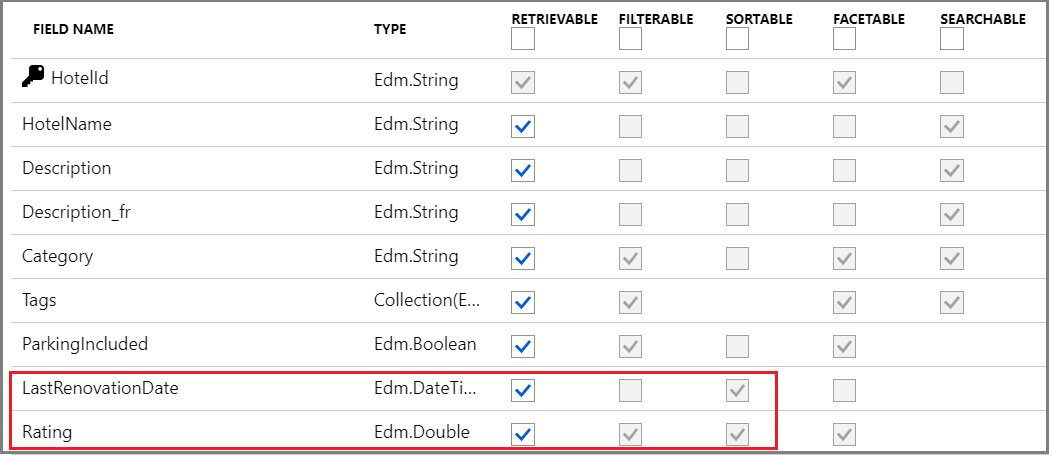Uncheck Retrievable for the Rating field
The image size is (1049, 455).
(523, 434)
